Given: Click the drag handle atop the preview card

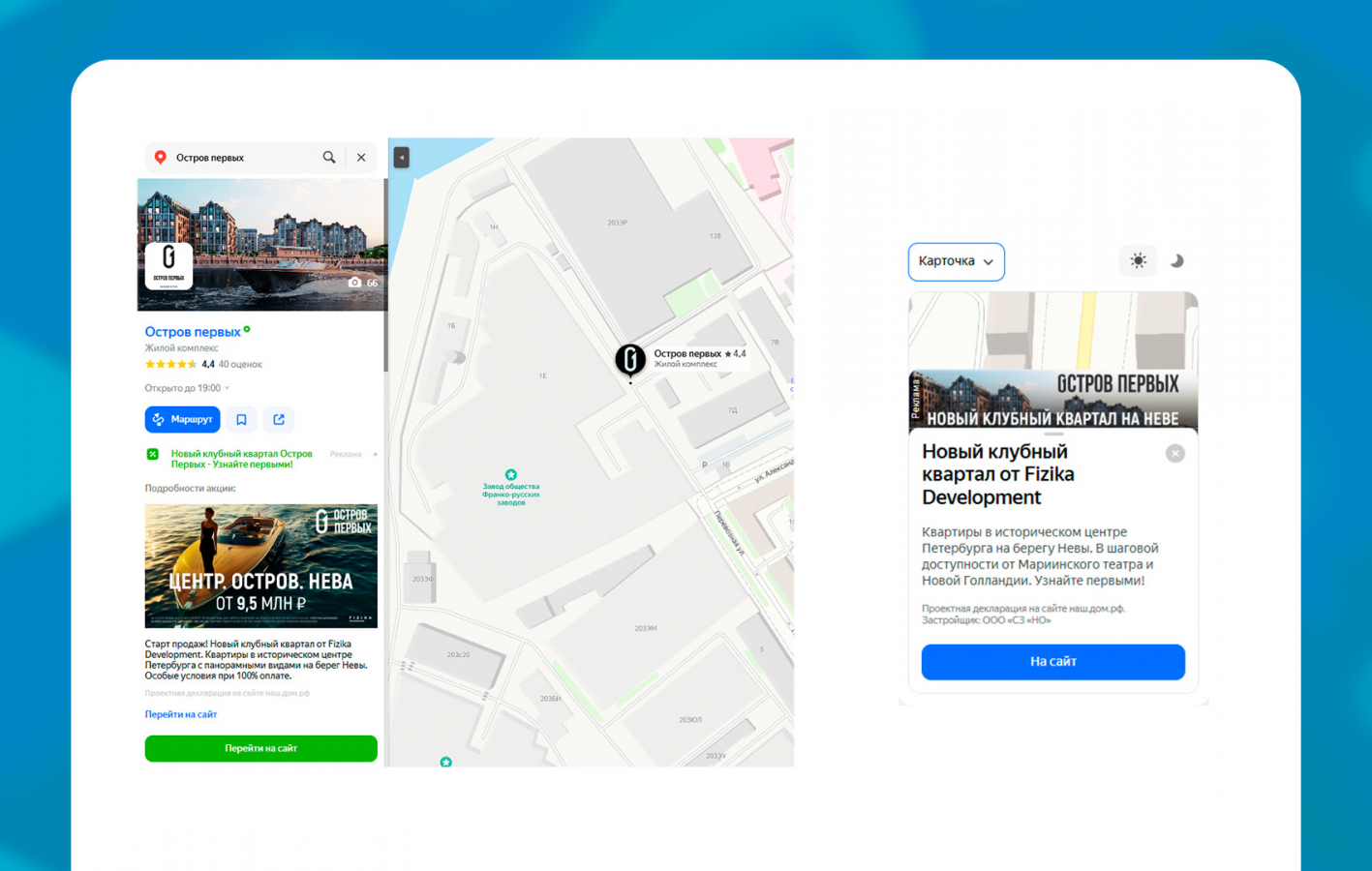Looking at the screenshot, I should 1053,435.
